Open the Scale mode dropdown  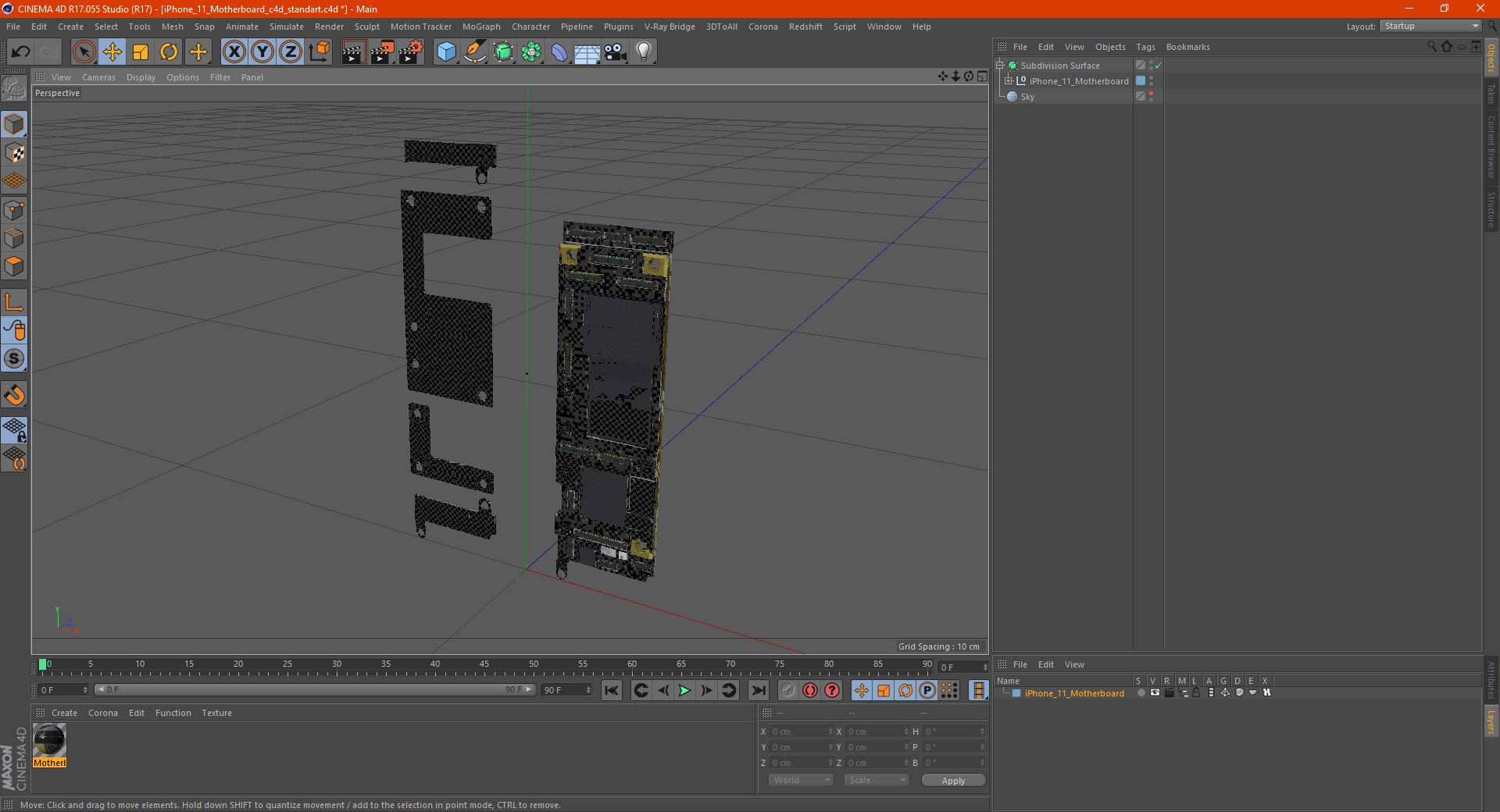[877, 780]
